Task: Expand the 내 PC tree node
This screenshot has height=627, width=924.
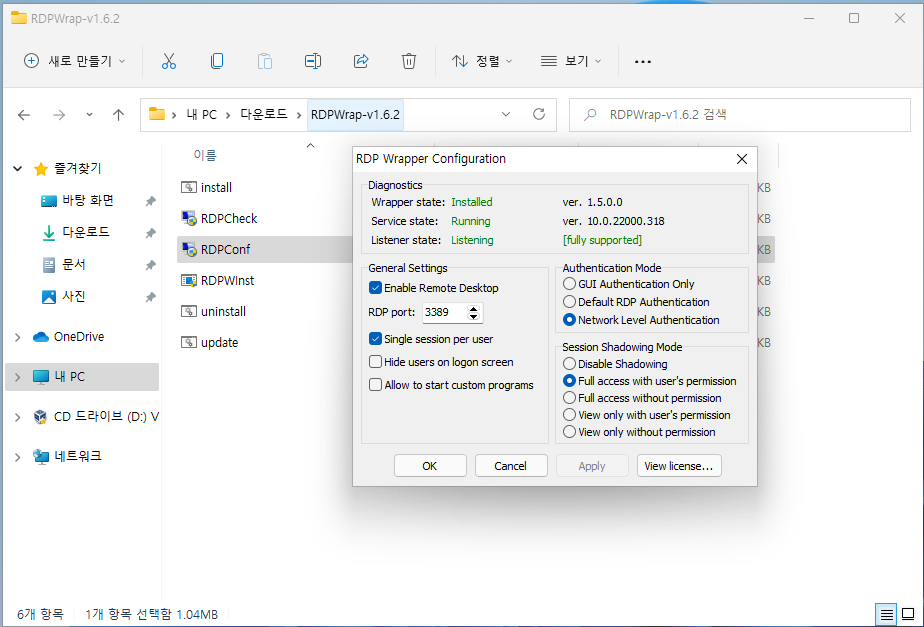Action: tap(18, 377)
